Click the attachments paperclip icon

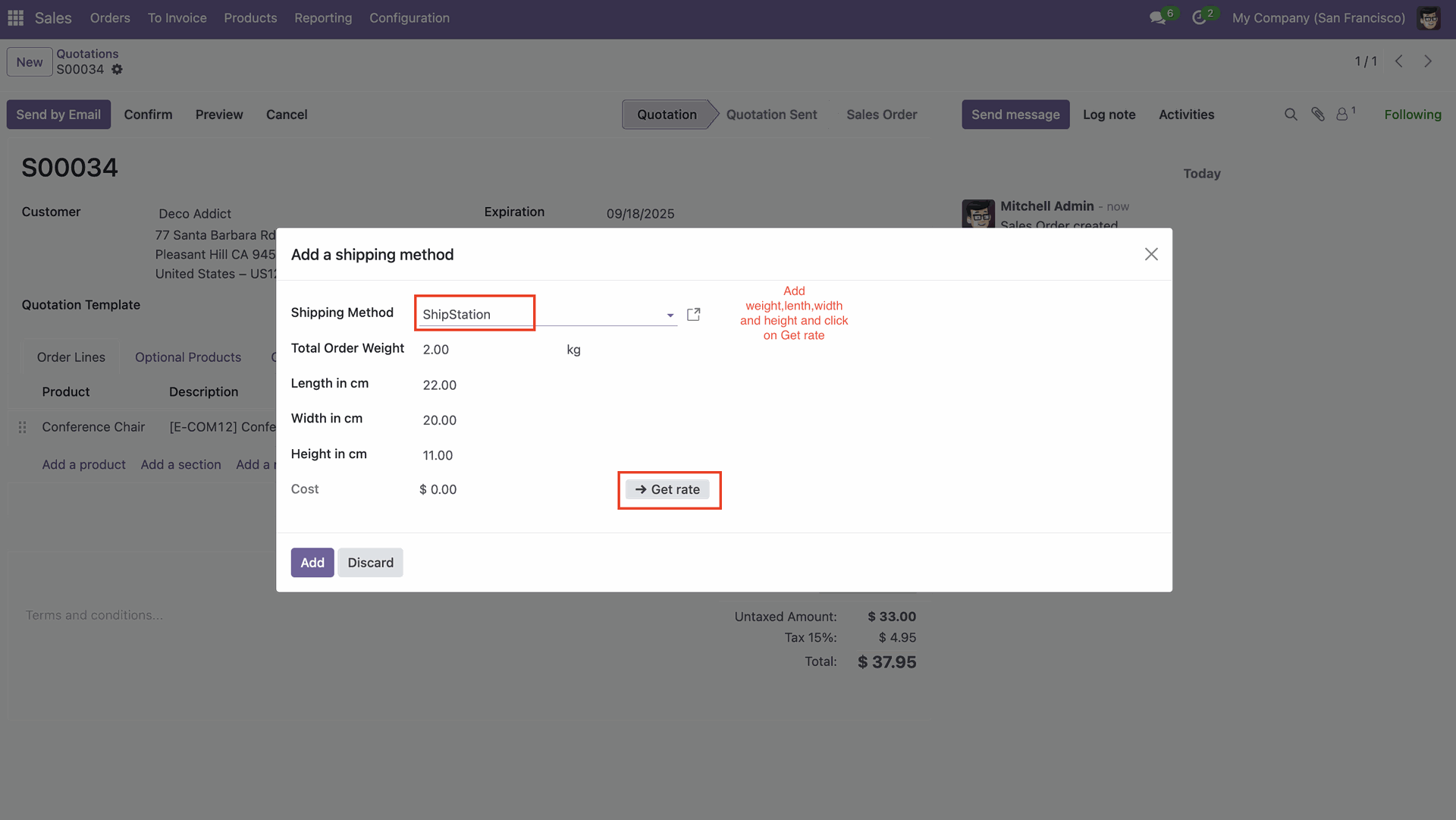click(1318, 114)
